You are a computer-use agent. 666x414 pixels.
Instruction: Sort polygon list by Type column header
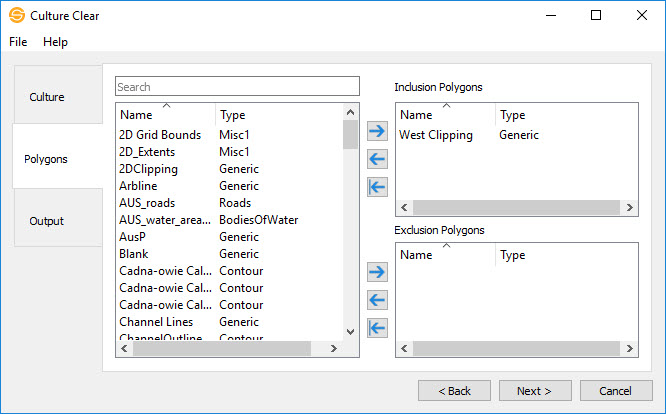[277, 115]
